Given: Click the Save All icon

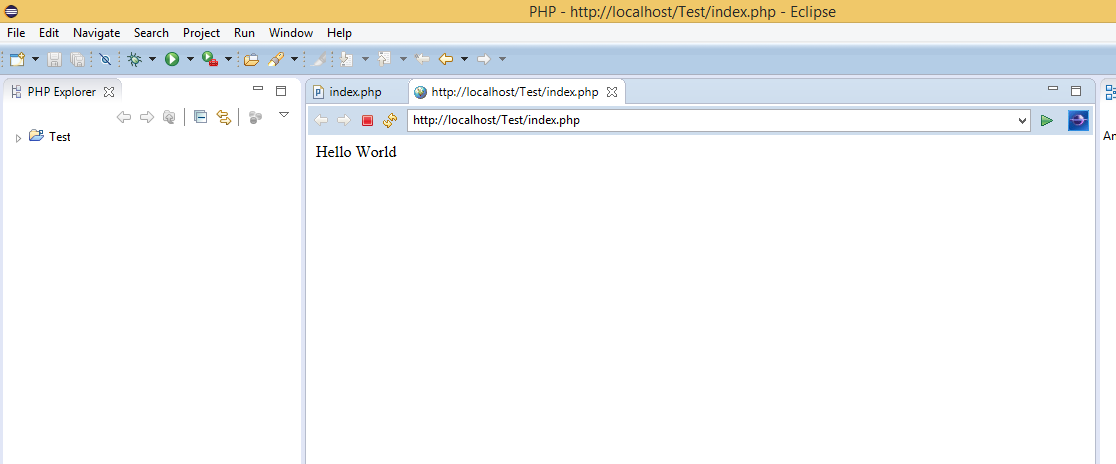Looking at the screenshot, I should coord(78,60).
